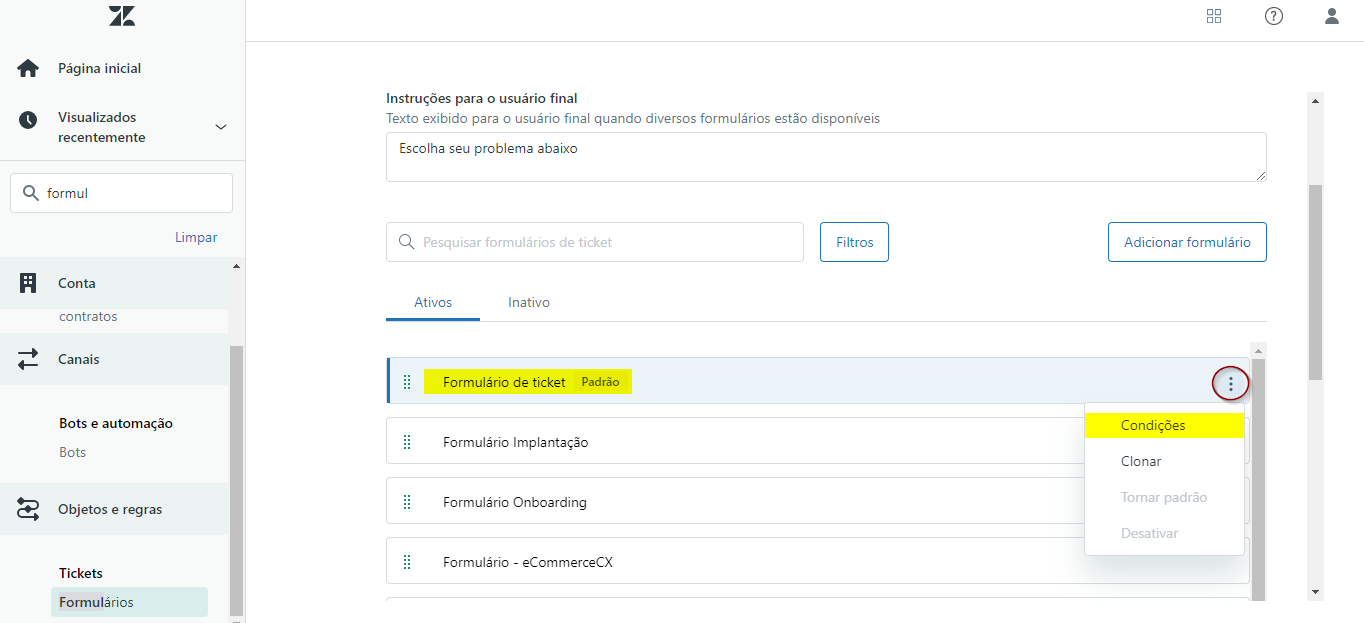This screenshot has height=623, width=1364.
Task: Select Condições from the context menu
Action: 1153,425
